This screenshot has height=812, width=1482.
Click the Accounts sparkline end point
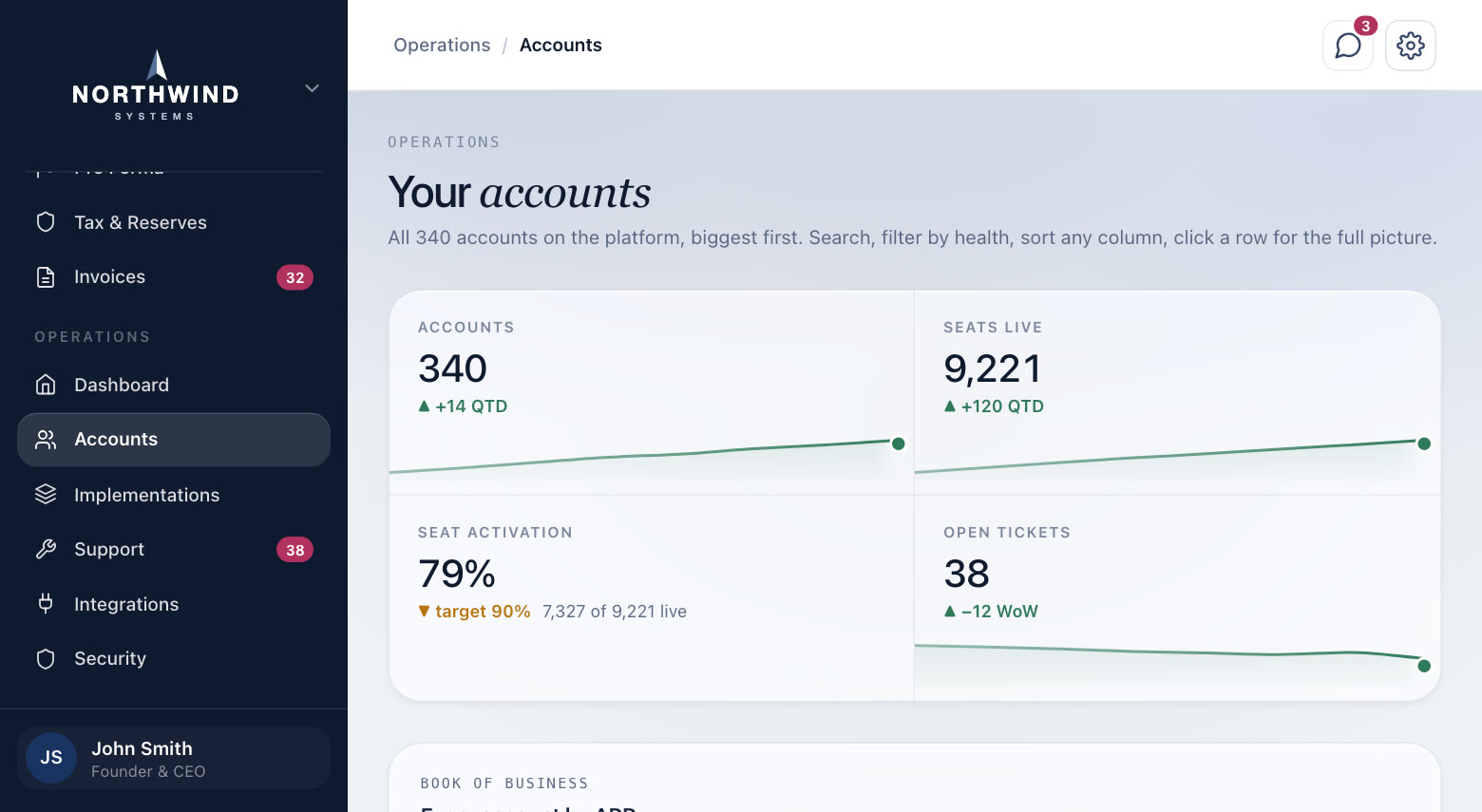point(898,444)
